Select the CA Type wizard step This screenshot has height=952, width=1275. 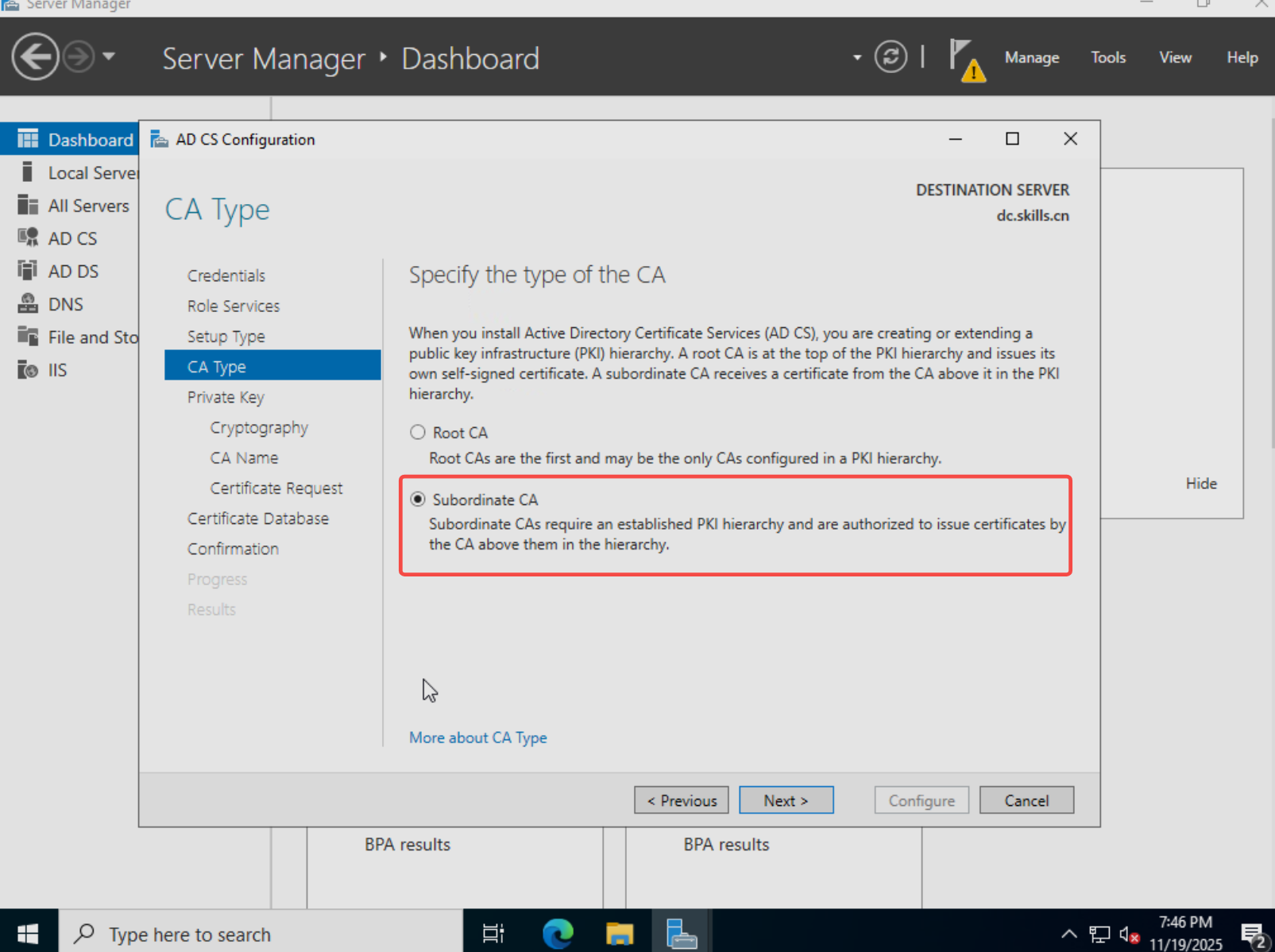click(272, 366)
